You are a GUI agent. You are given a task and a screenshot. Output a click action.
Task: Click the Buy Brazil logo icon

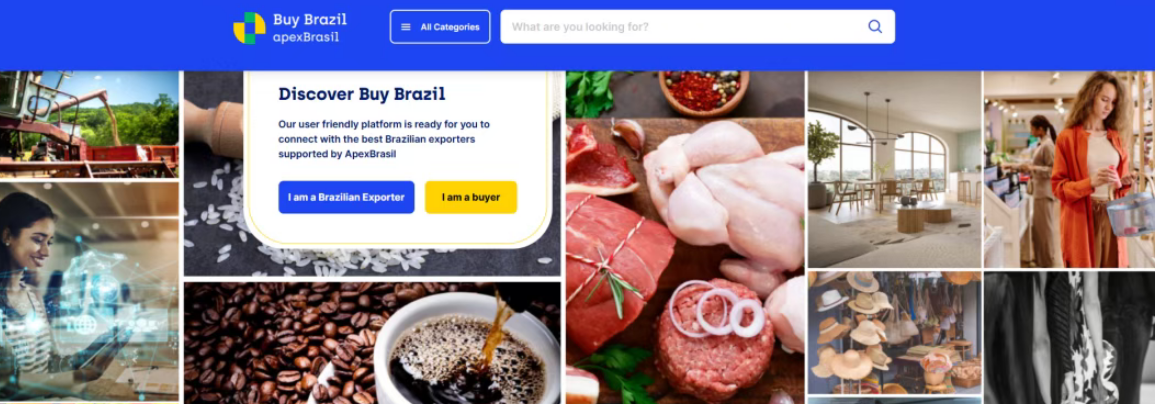coord(249,28)
